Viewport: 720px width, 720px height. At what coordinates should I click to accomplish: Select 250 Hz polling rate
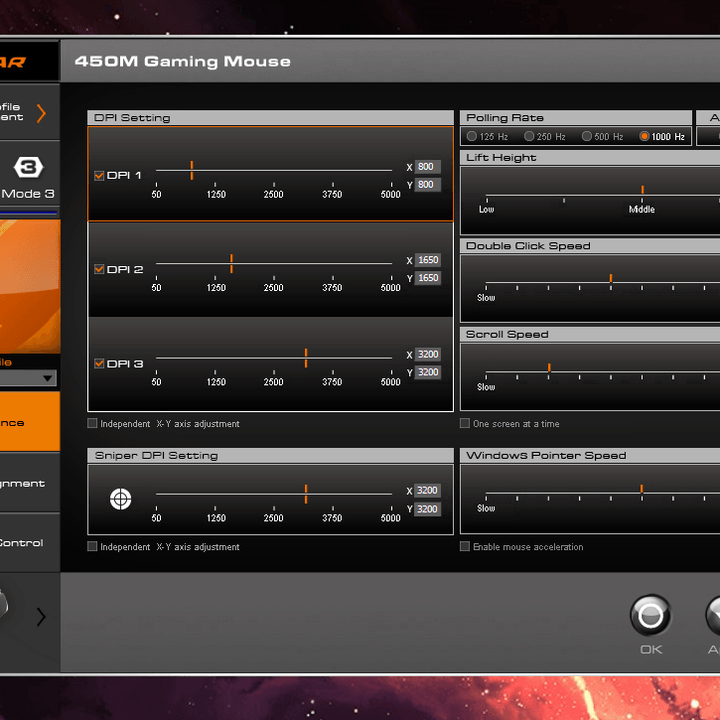point(529,136)
